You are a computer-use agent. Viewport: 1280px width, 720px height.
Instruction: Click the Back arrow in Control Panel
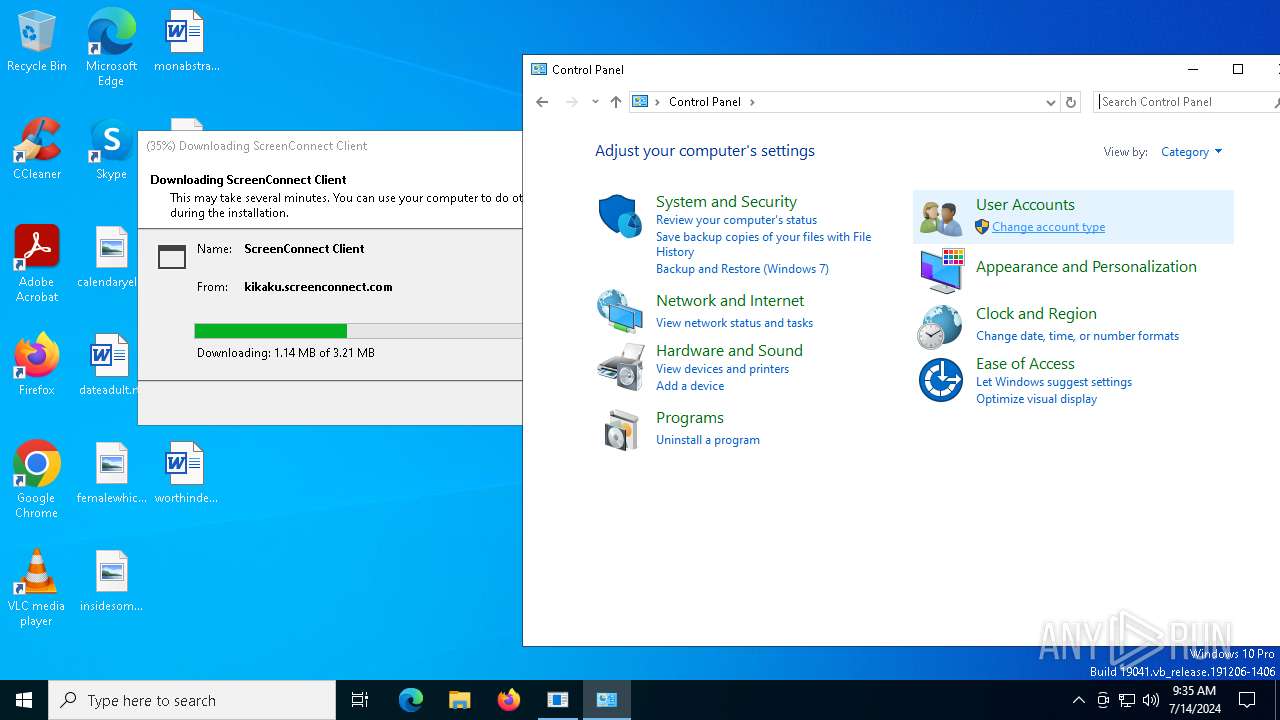tap(542, 102)
